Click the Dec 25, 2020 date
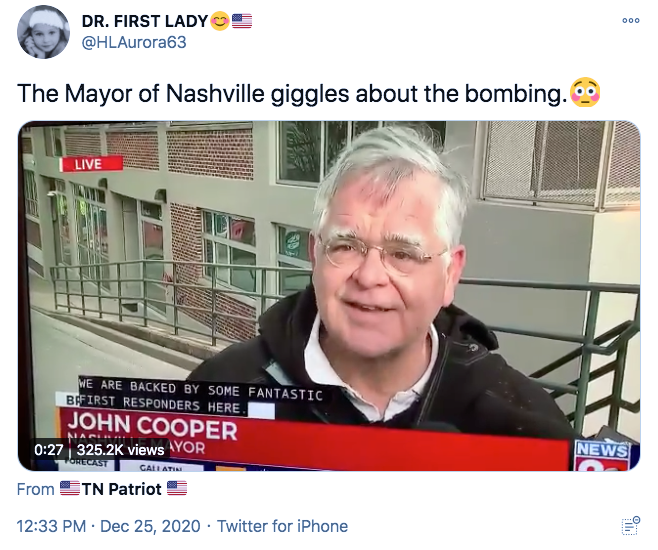The image size is (658, 550). [150, 526]
